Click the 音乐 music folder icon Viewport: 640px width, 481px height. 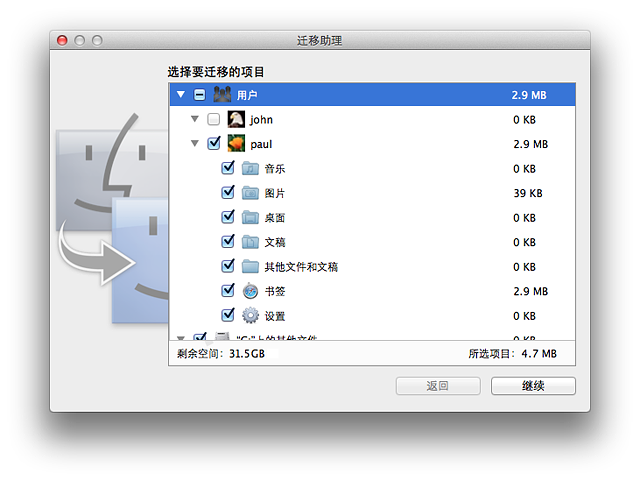click(x=250, y=168)
